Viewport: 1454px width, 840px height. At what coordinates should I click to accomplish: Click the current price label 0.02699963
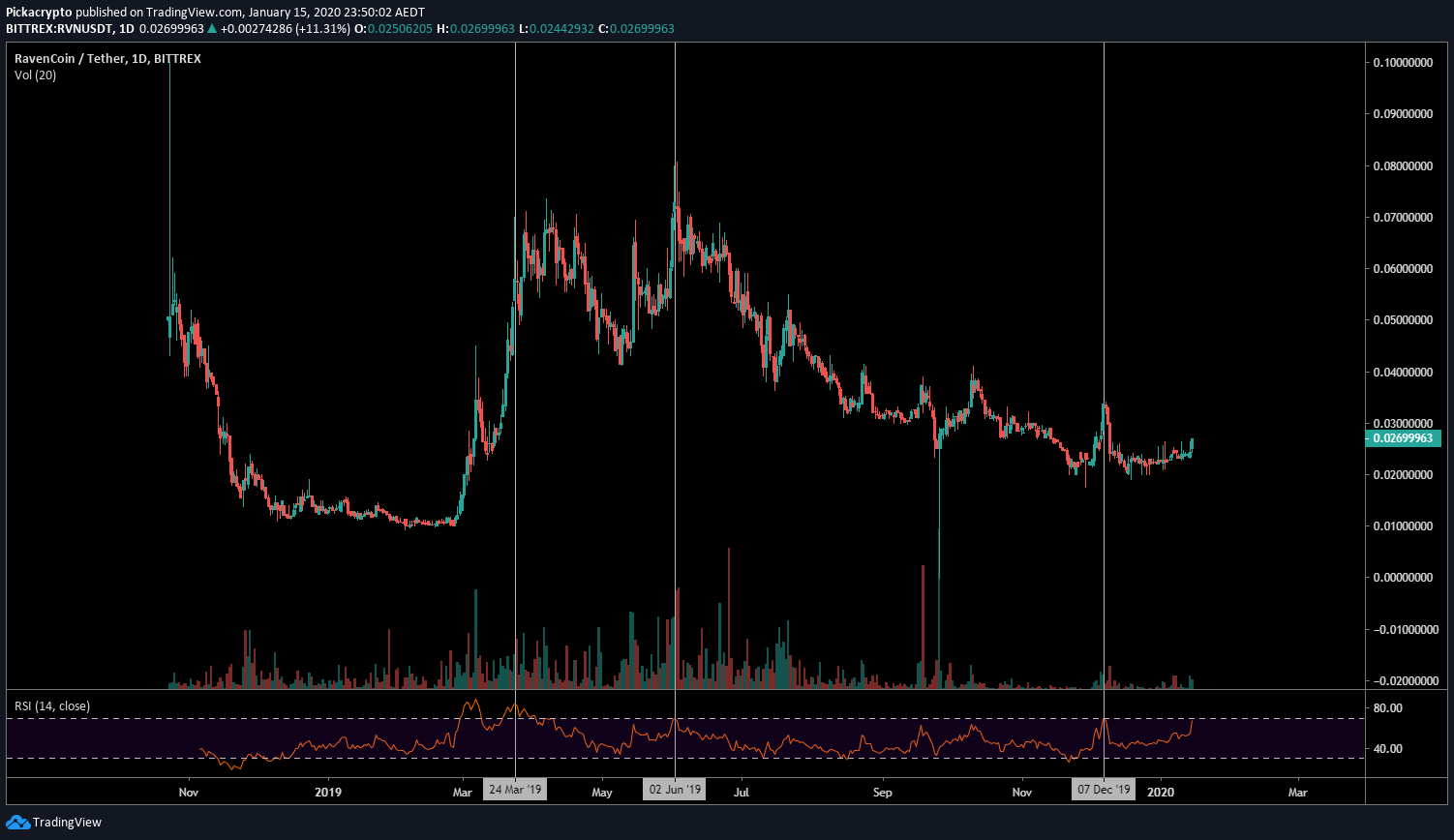click(1405, 438)
